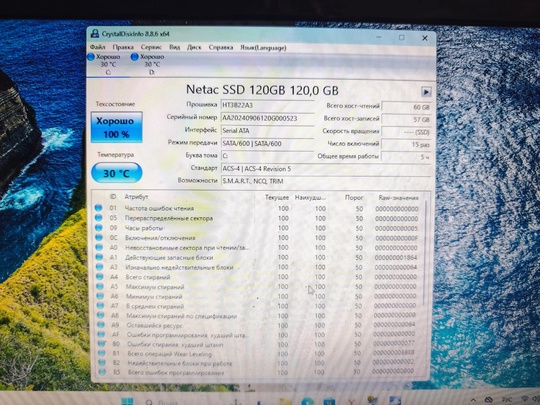
Task: Click the Интерфейс field Serial ATA
Action: 267,131
